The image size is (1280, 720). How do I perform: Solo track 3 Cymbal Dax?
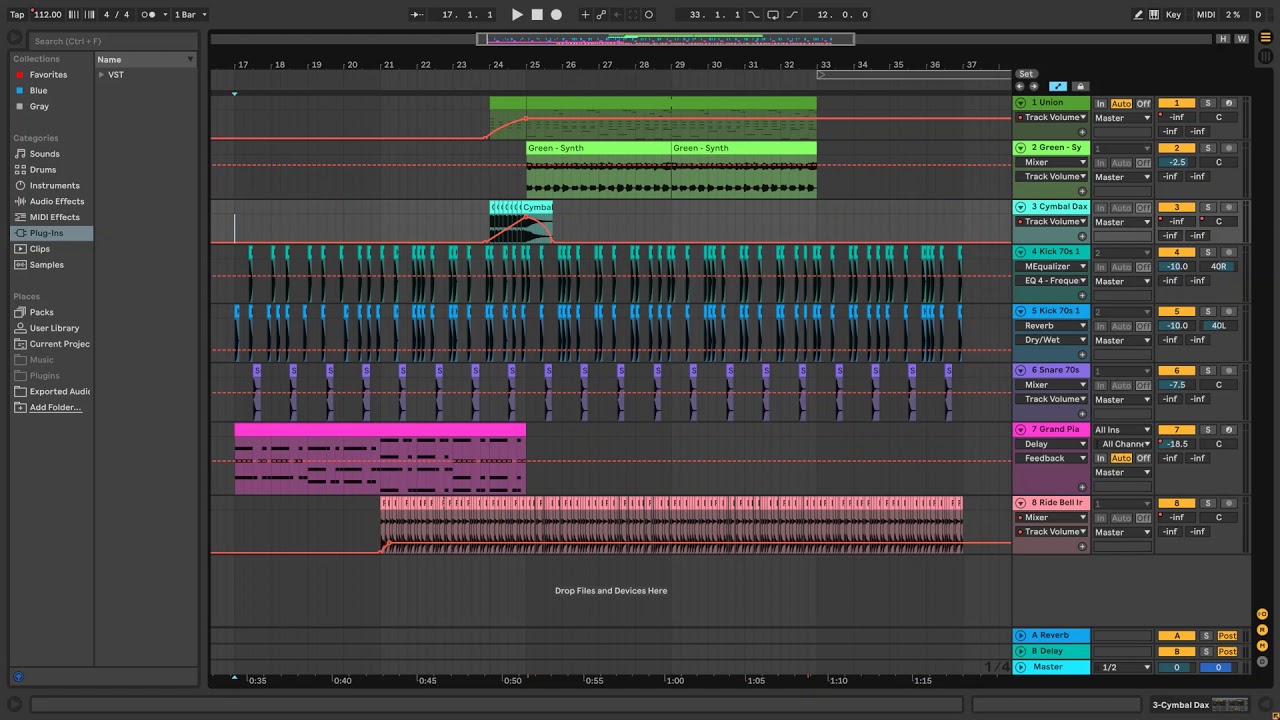point(1207,207)
